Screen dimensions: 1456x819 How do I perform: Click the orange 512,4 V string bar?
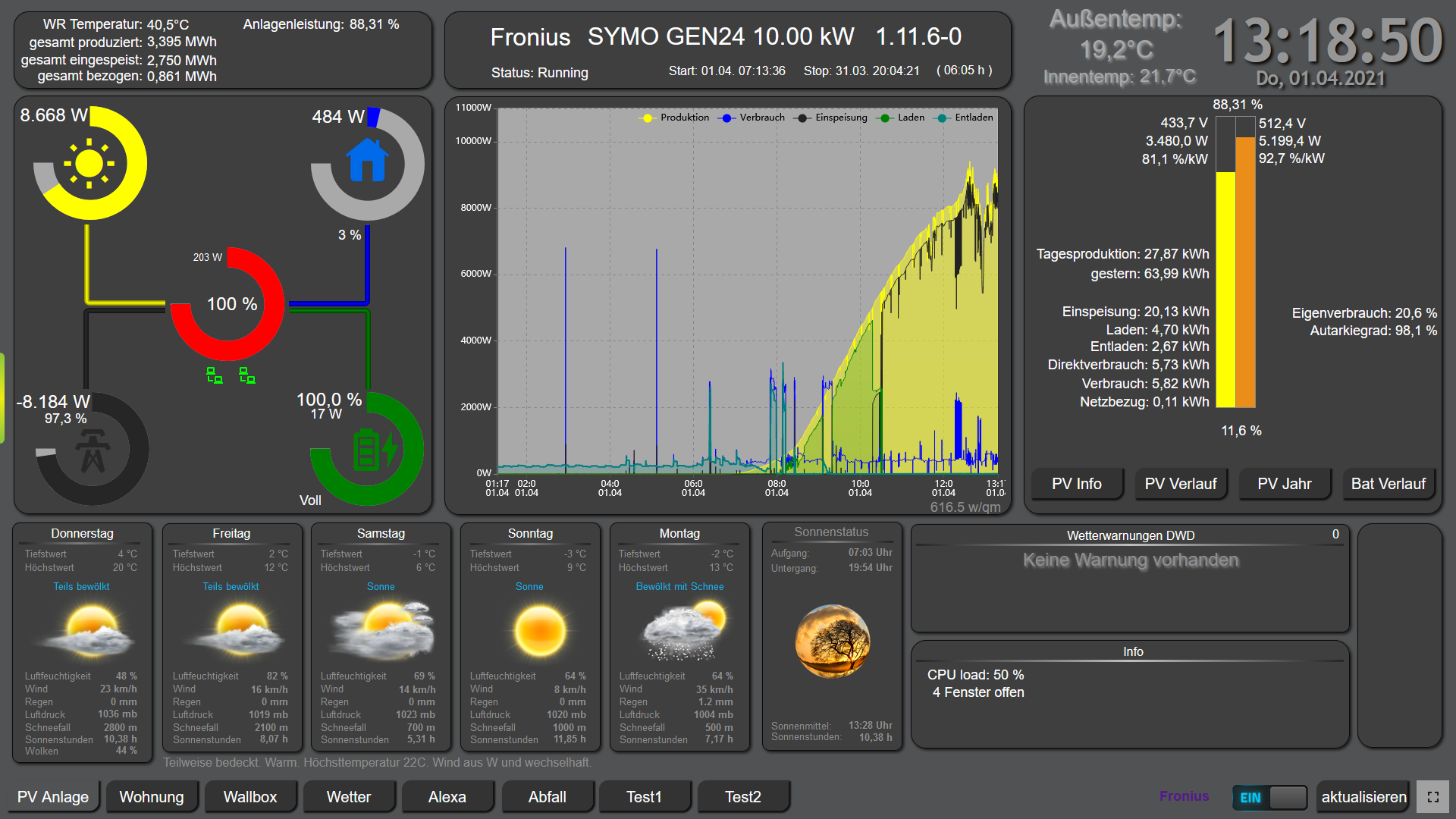(x=1245, y=272)
